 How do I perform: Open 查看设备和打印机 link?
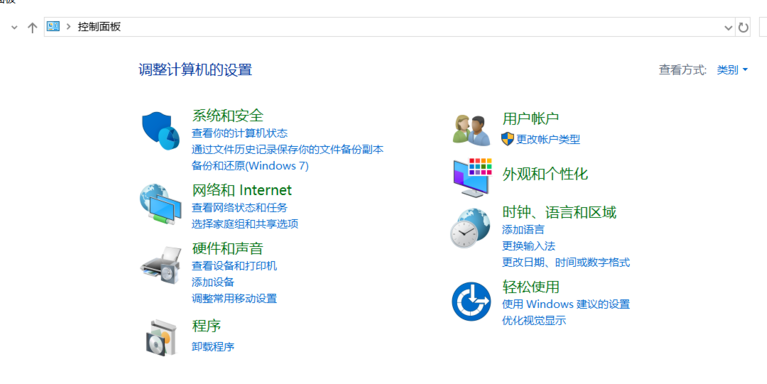tap(234, 266)
